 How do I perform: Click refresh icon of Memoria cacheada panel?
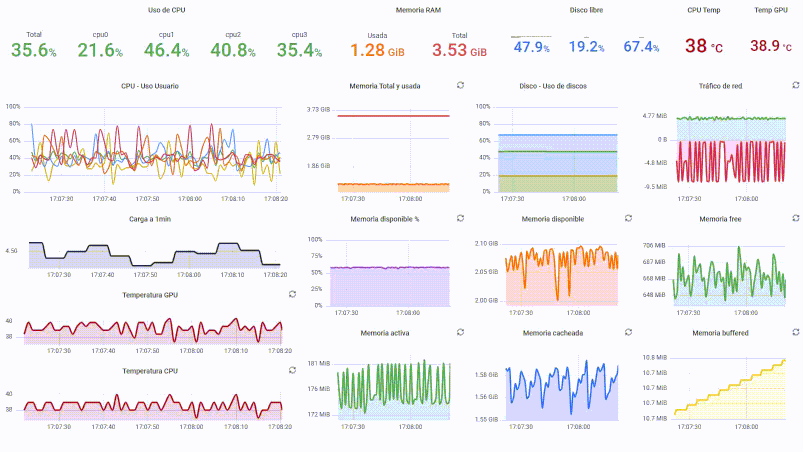[x=628, y=332]
